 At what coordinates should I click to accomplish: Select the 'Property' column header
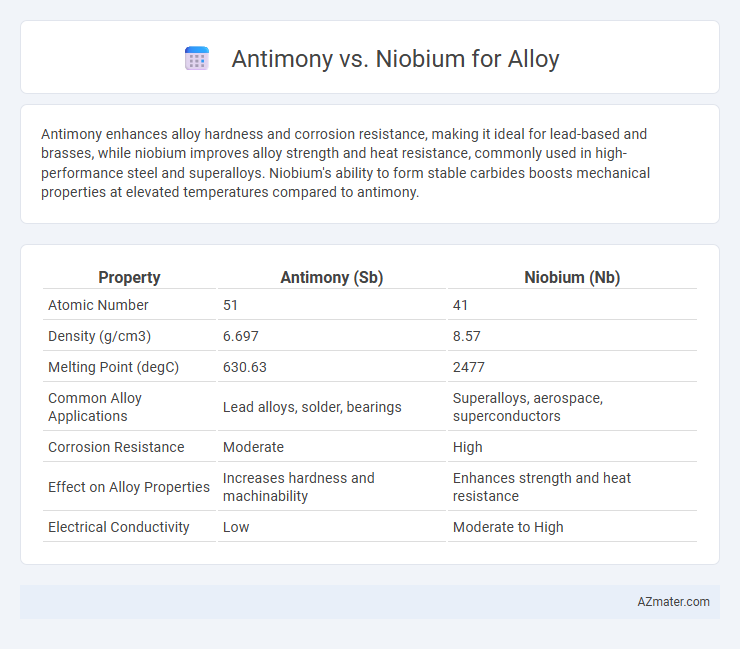[129, 277]
